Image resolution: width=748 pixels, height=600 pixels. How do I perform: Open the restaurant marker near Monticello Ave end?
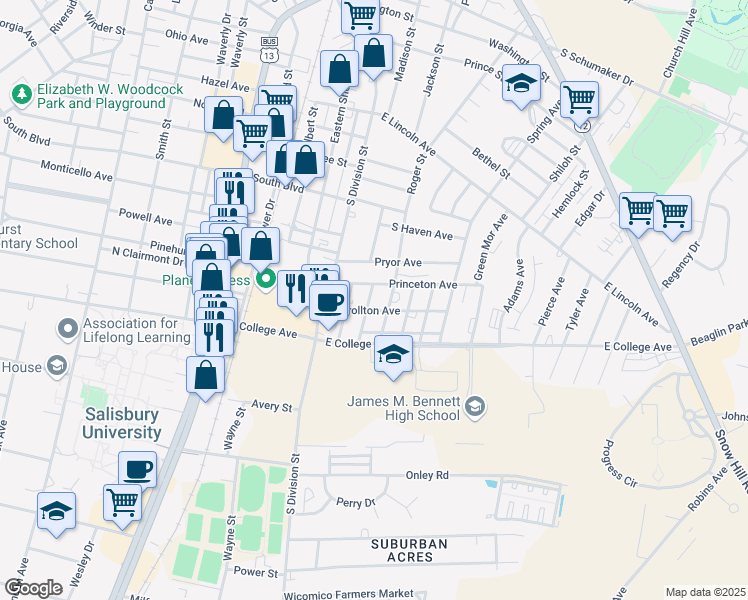(235, 195)
